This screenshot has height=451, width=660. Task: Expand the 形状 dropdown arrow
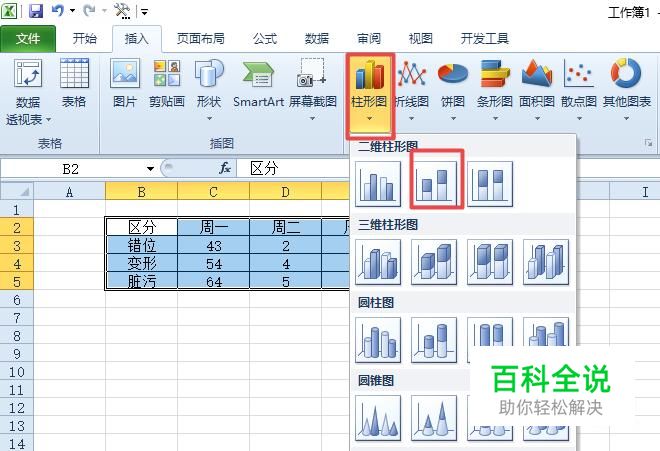(209, 119)
